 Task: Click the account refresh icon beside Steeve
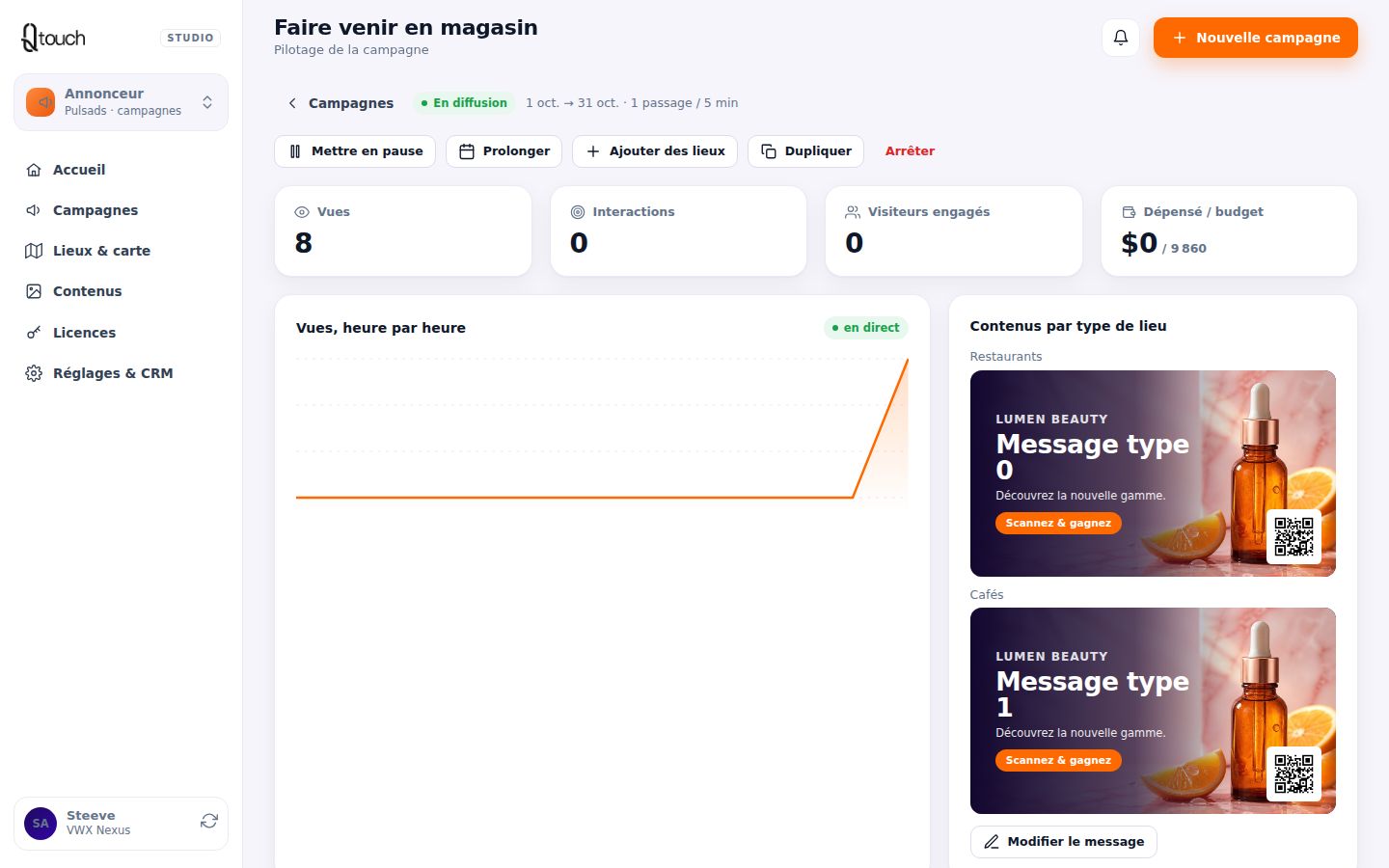[209, 821]
